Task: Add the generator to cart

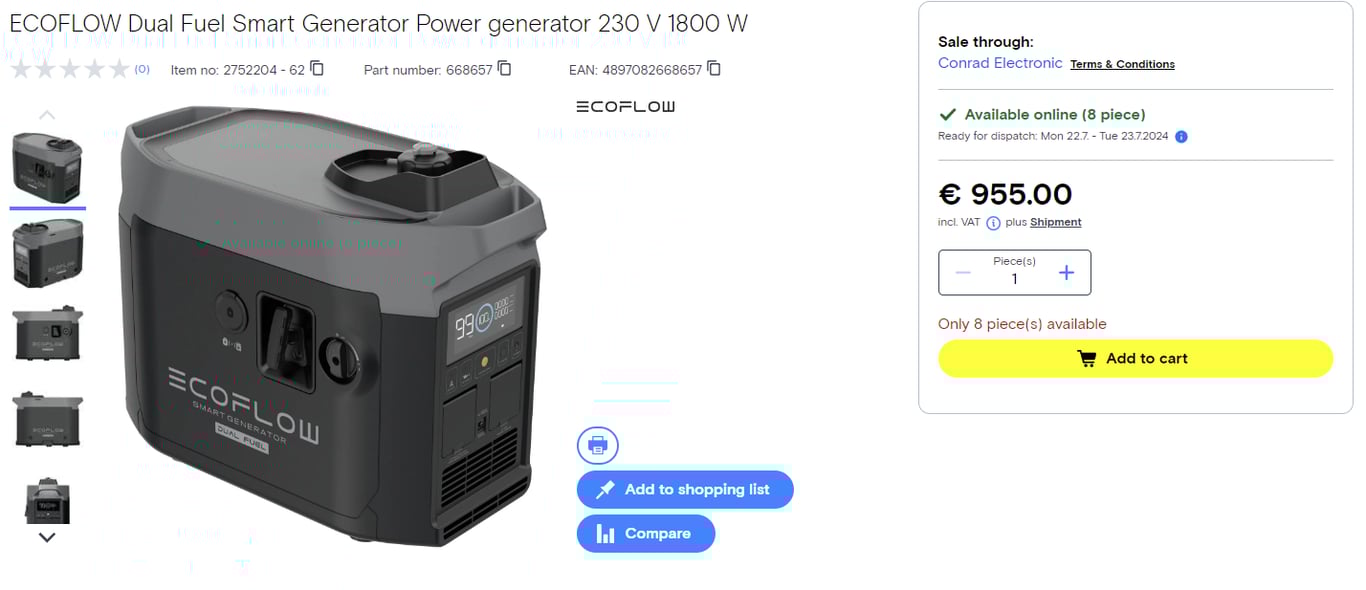Action: coord(1135,359)
